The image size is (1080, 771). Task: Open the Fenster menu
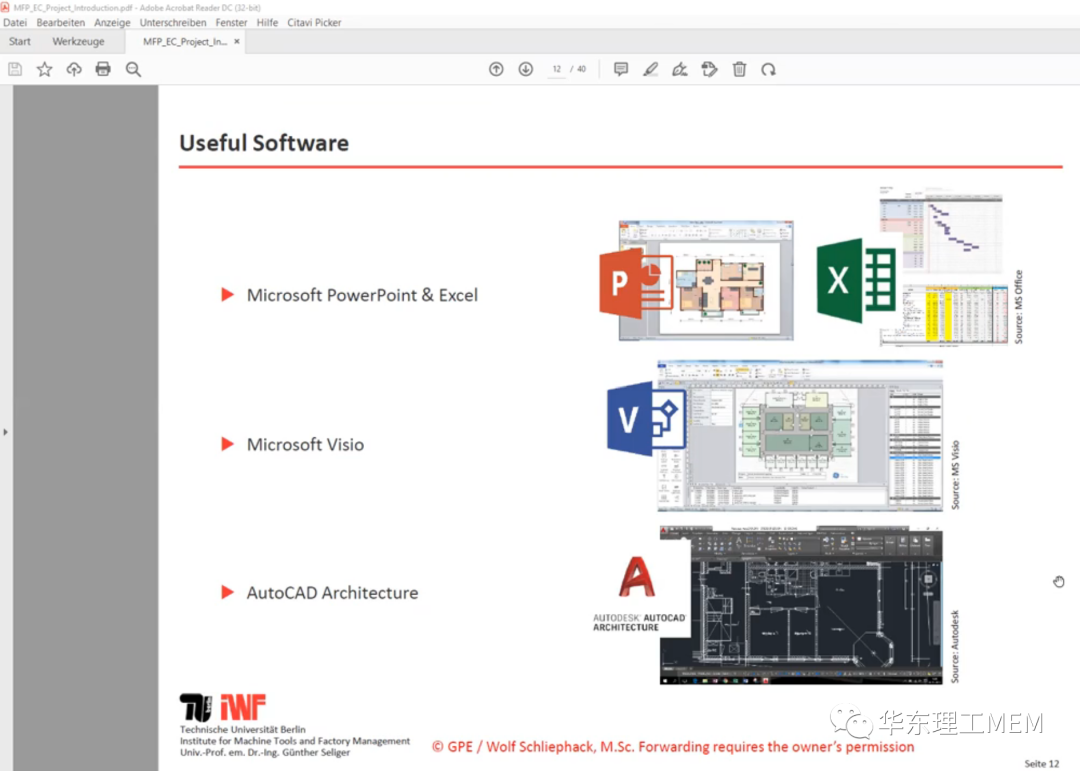231,22
